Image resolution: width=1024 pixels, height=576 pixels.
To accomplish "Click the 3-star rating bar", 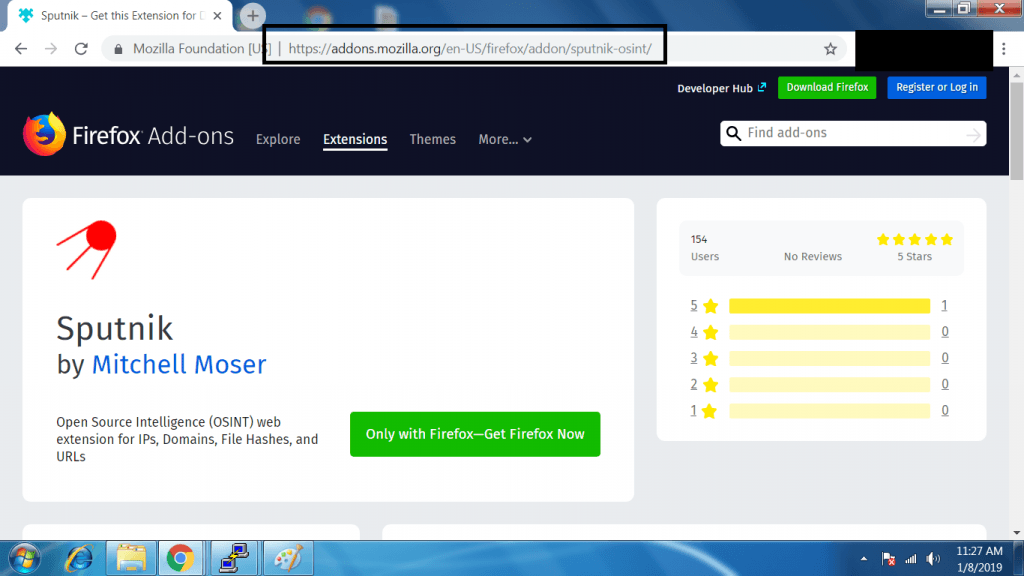I will (x=829, y=358).
